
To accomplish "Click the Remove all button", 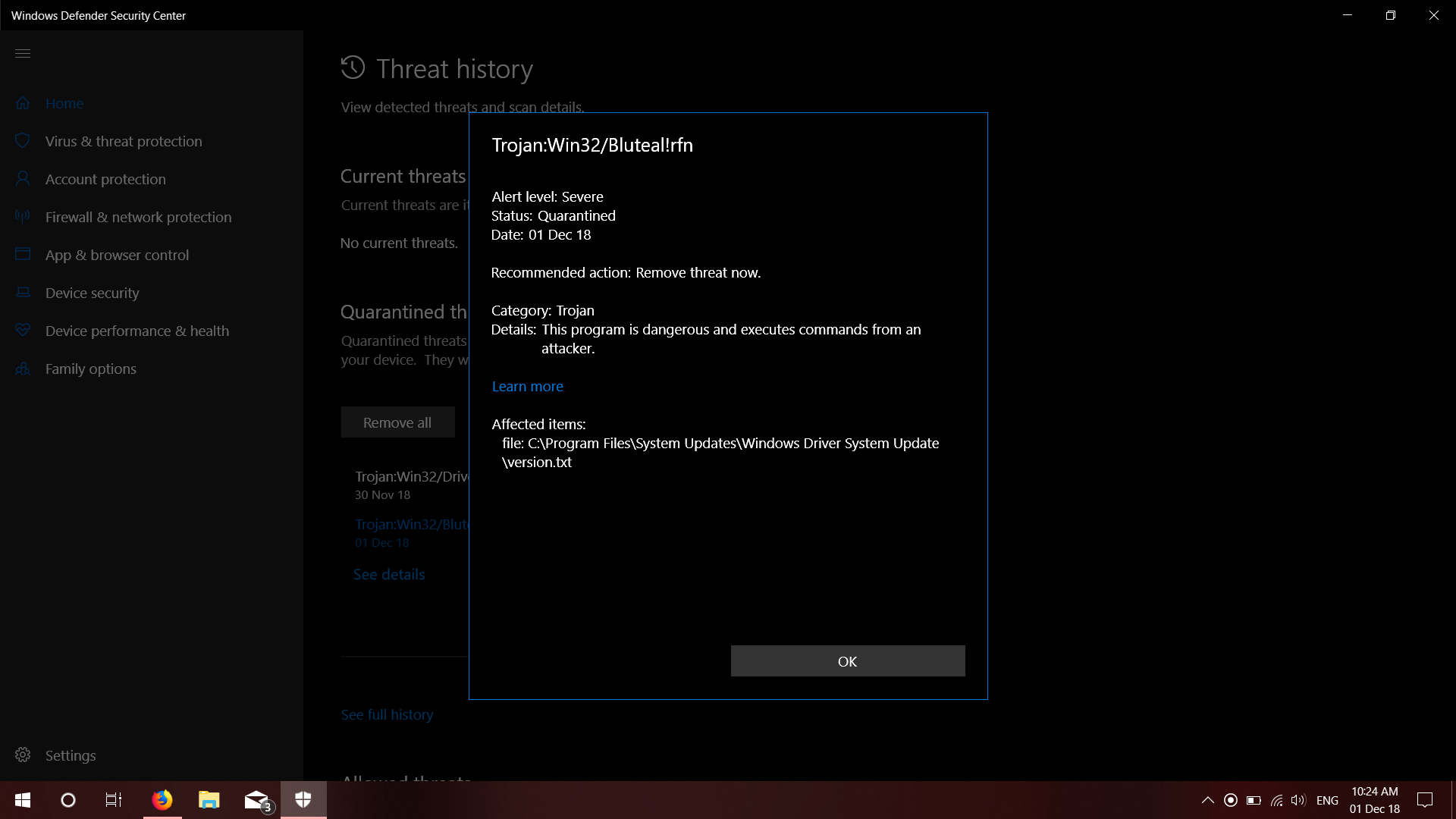I will pos(397,422).
